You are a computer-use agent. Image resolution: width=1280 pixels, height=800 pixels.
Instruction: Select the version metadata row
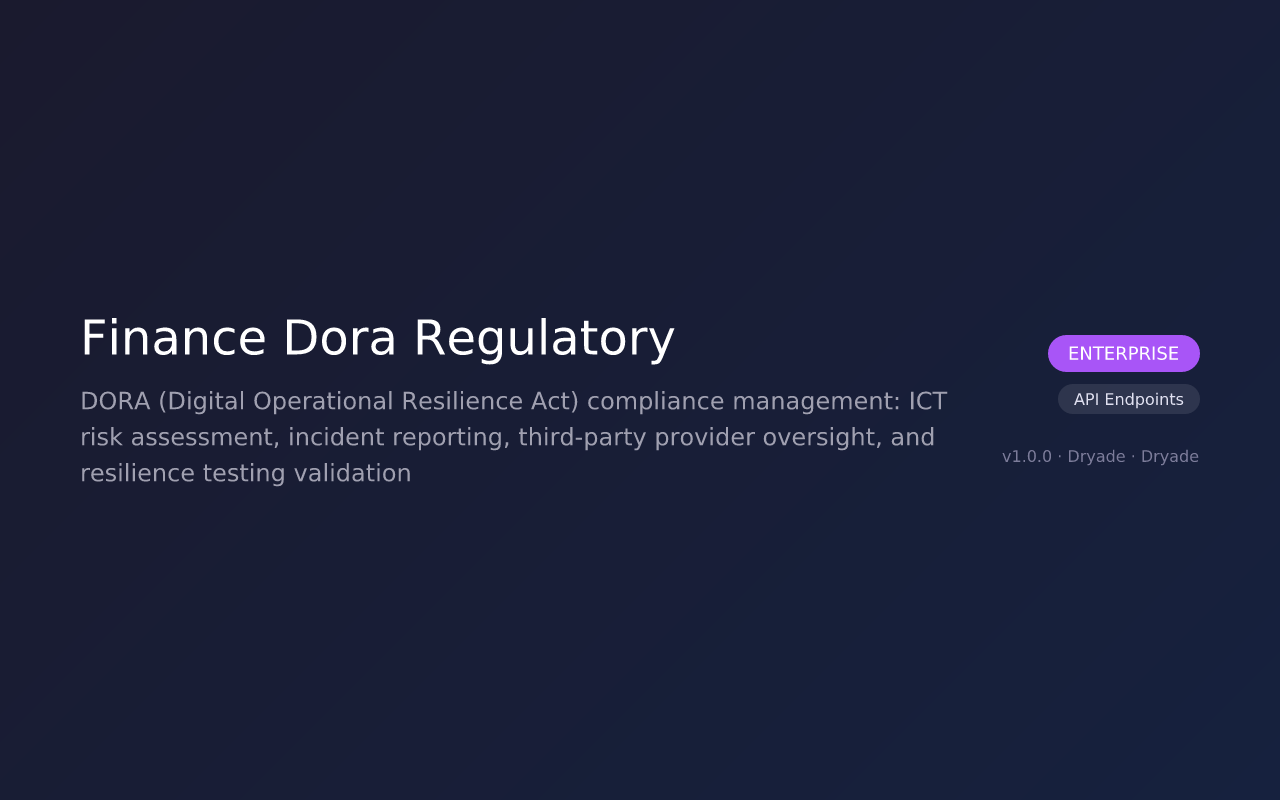click(x=1100, y=456)
